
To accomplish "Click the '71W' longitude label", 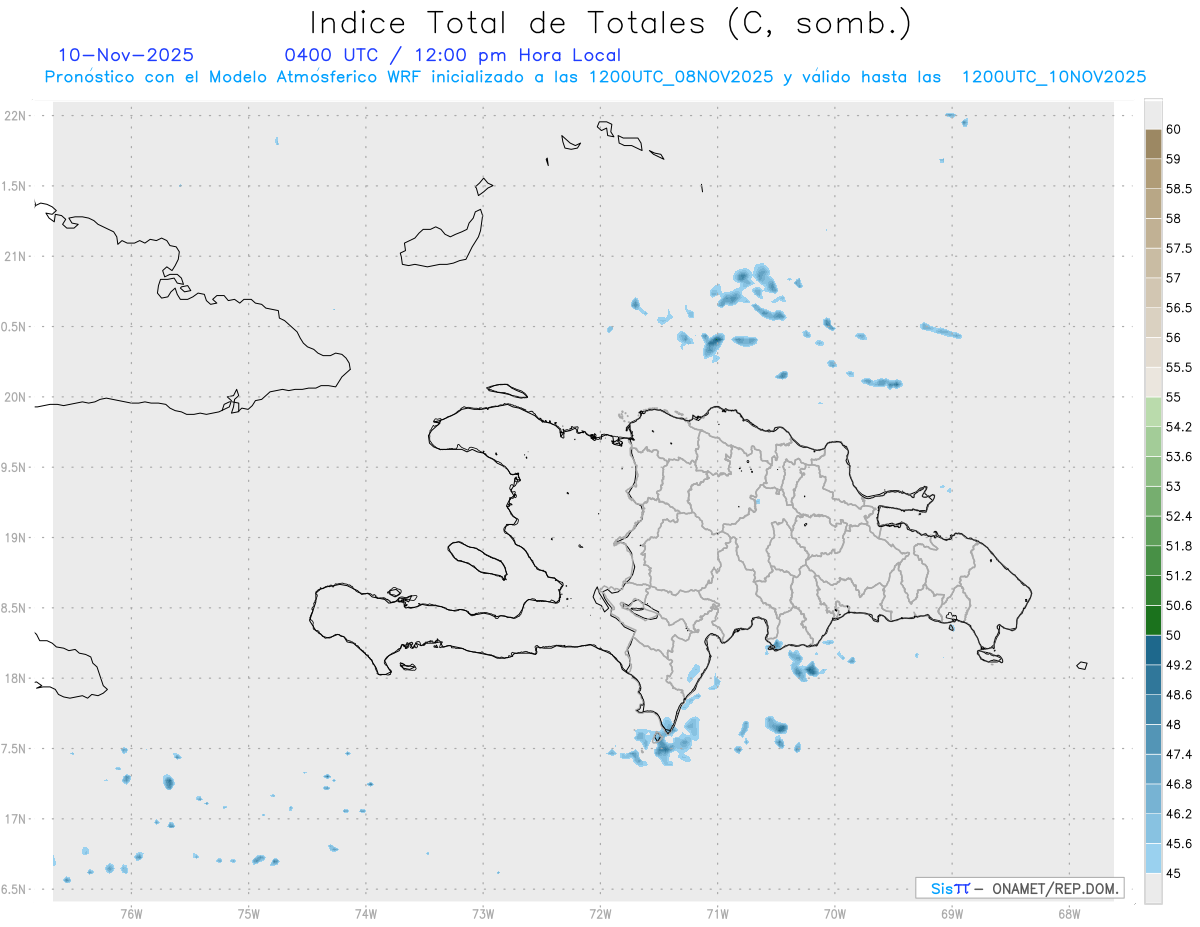I will [718, 913].
